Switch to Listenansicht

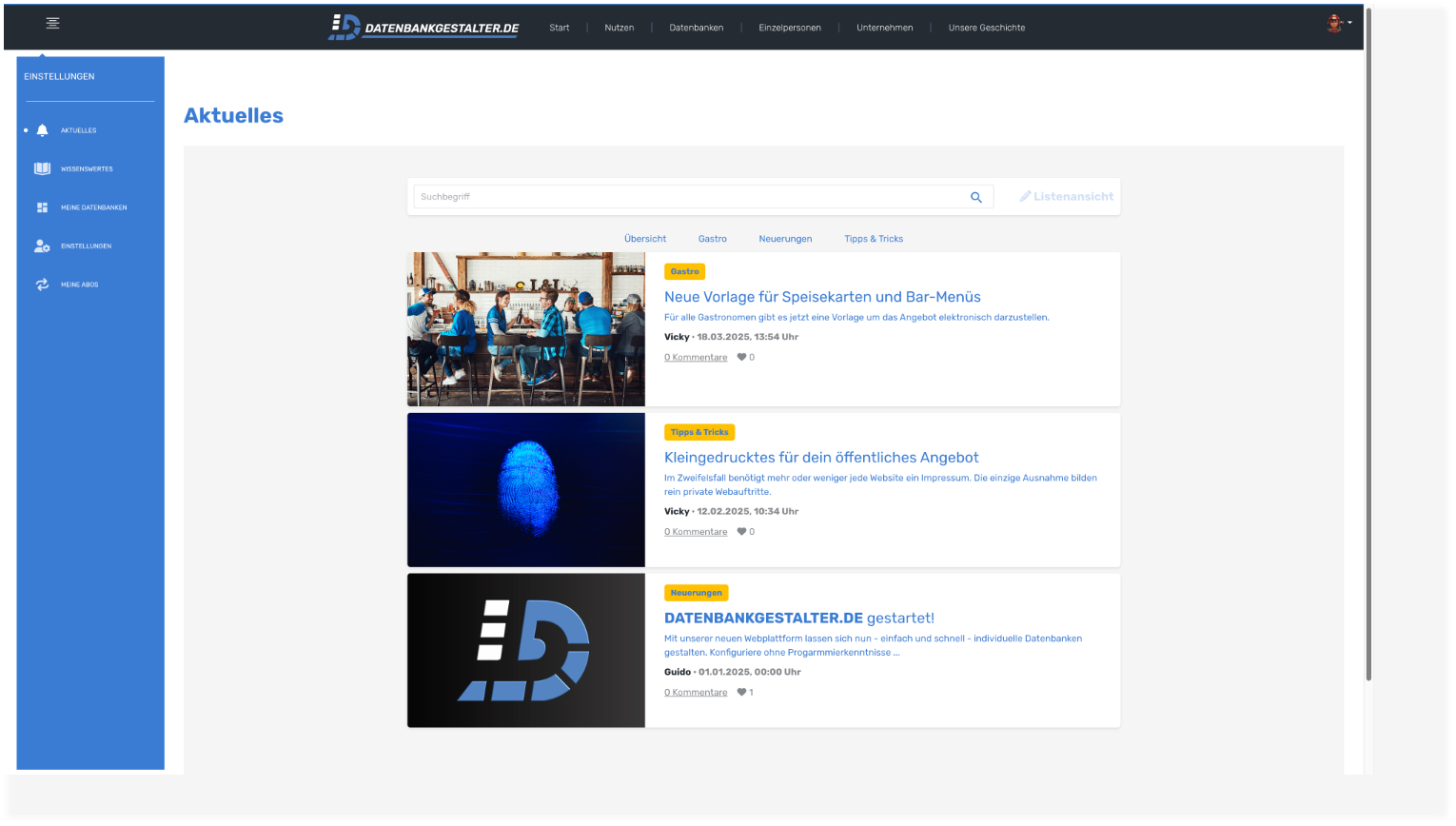coord(1067,197)
